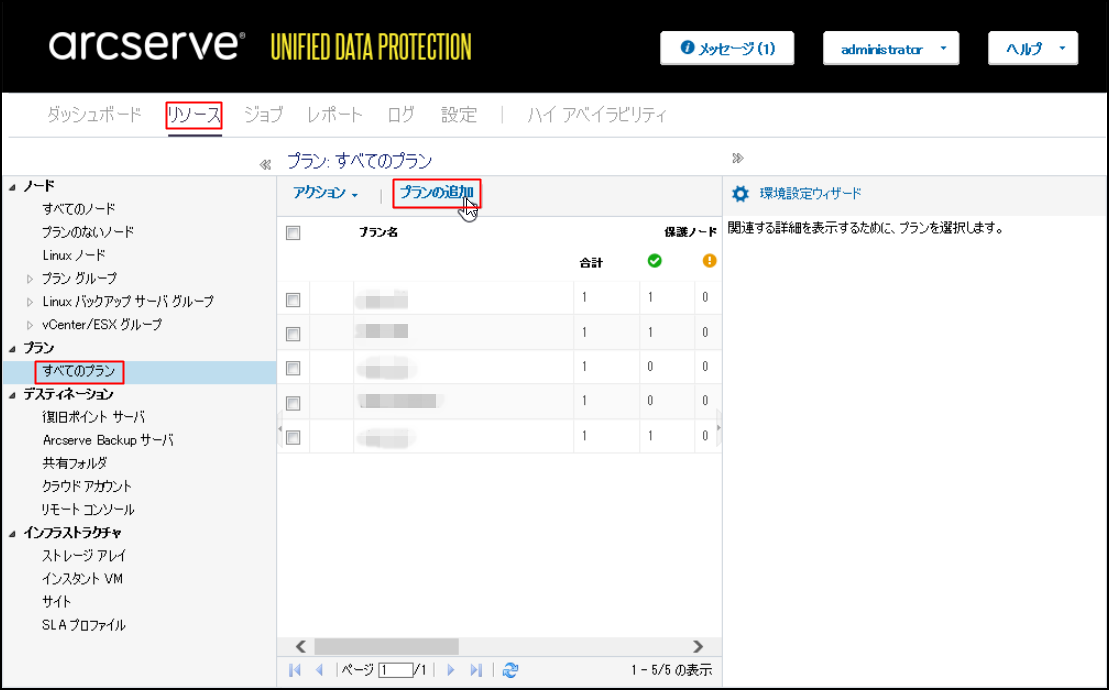Click the horizontal scrollbar thumb of plan table

click(x=387, y=646)
